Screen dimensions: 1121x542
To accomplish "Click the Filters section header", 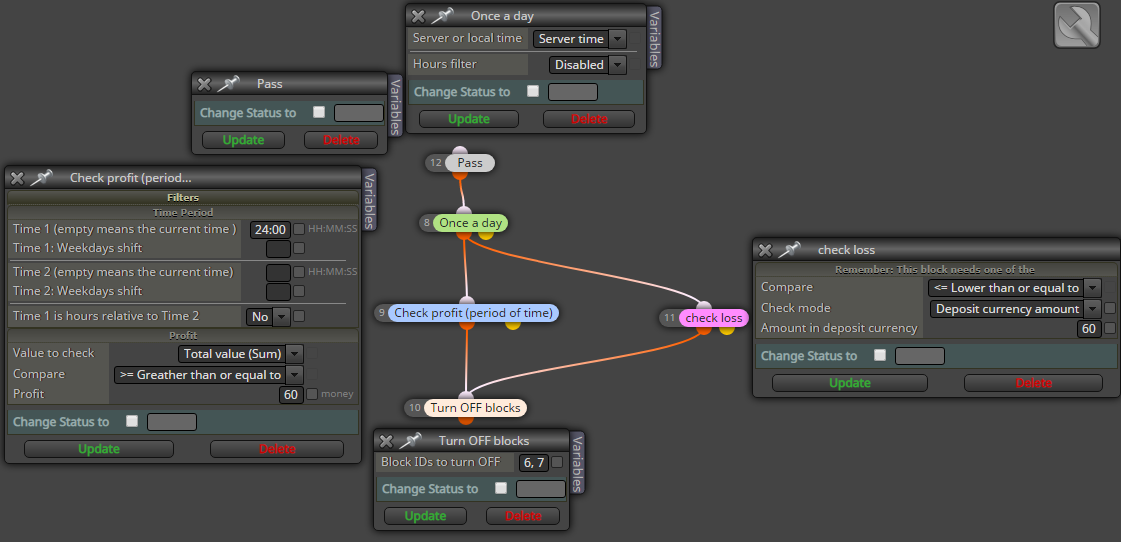I will click(x=183, y=197).
